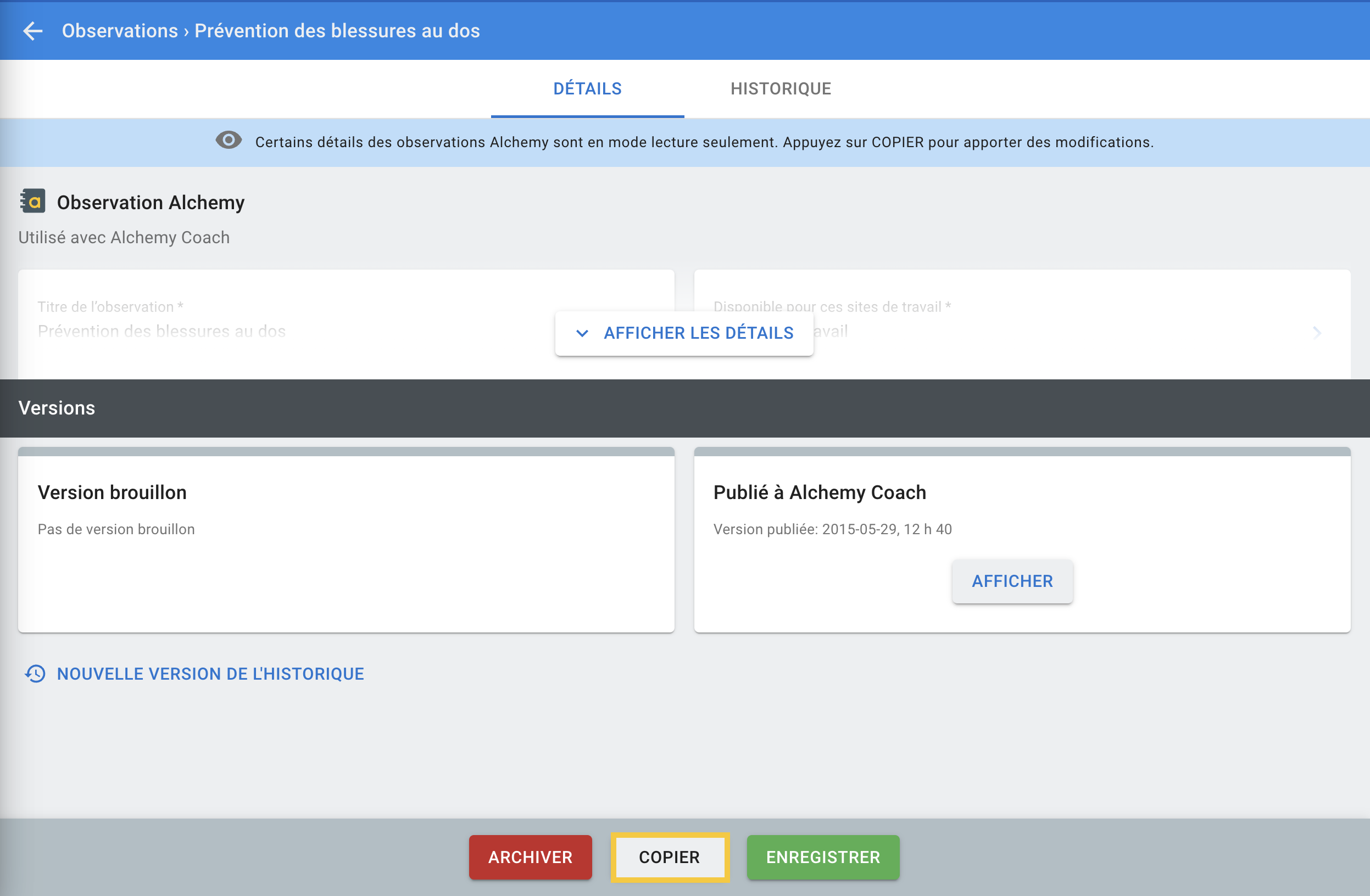Image resolution: width=1370 pixels, height=896 pixels.
Task: Expand AFFICHER LES DÉTAILS
Action: 684,333
